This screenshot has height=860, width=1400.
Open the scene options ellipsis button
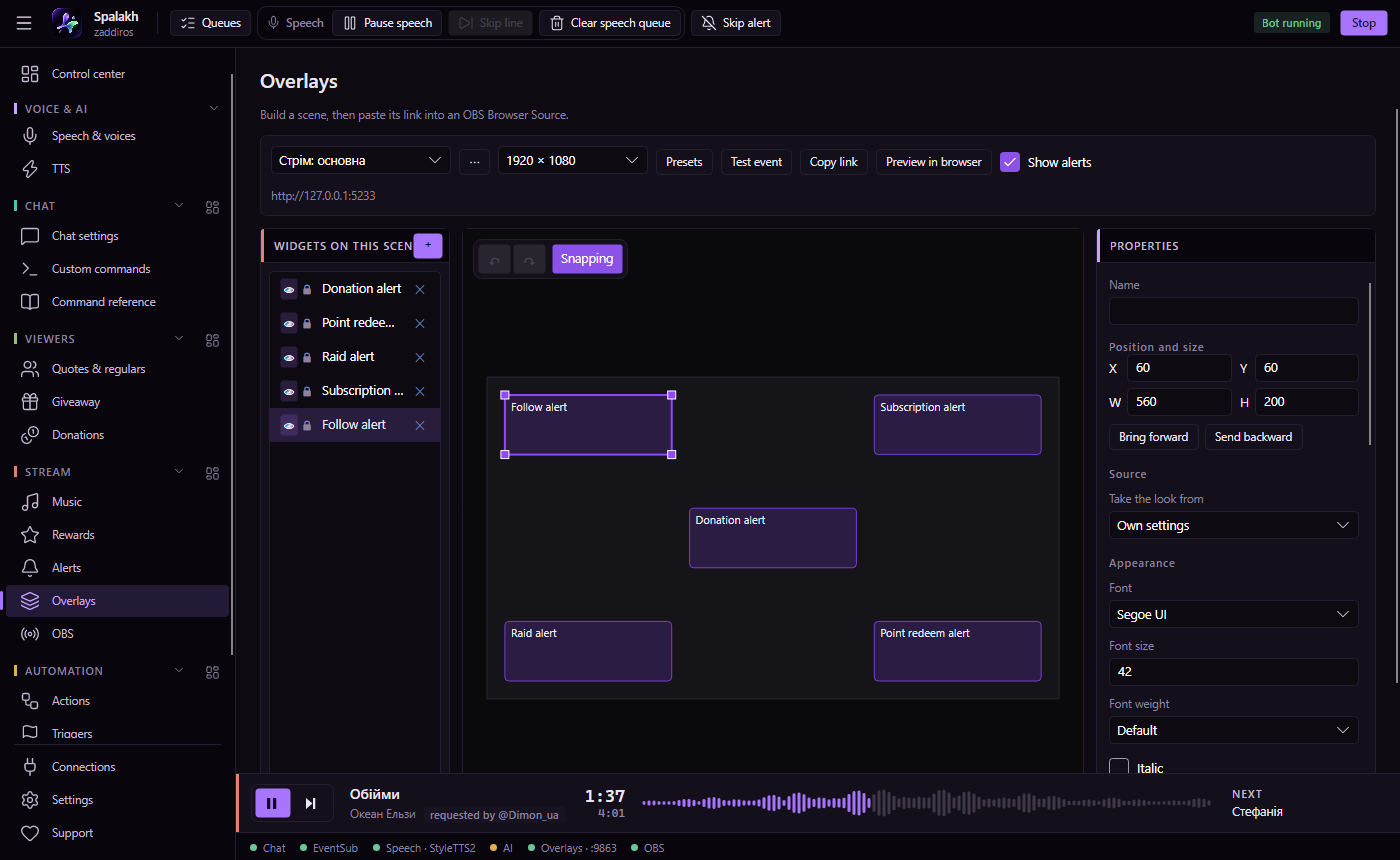[x=474, y=161]
